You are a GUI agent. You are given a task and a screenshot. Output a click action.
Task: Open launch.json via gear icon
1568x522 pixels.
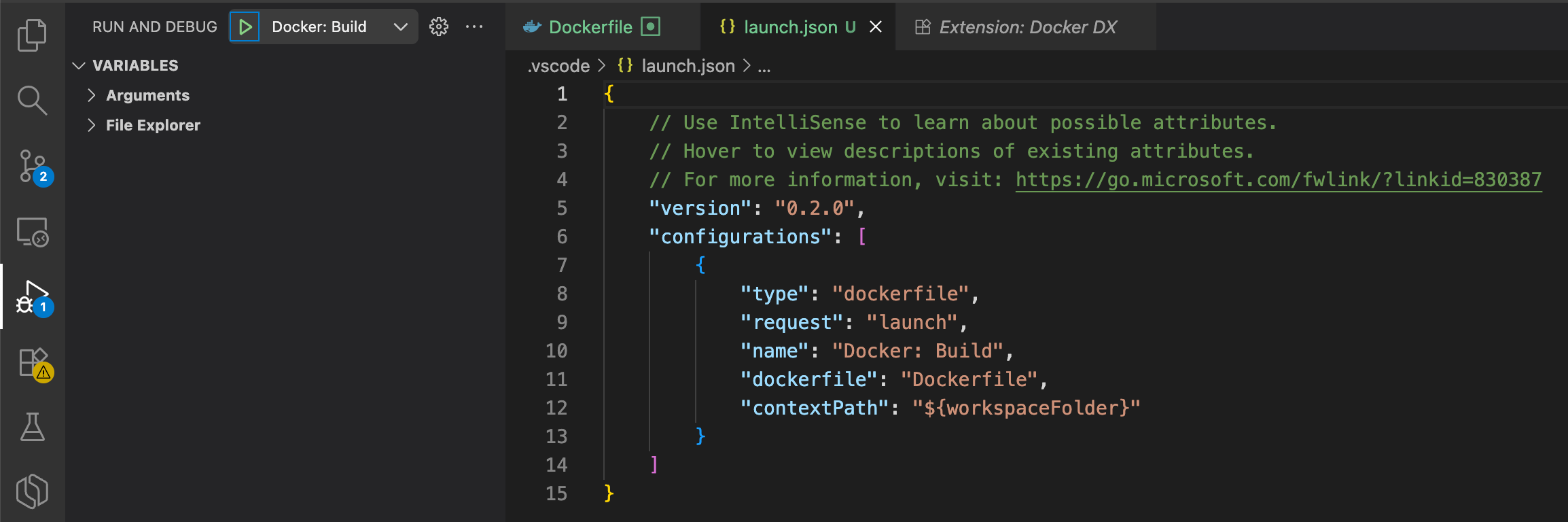(439, 27)
